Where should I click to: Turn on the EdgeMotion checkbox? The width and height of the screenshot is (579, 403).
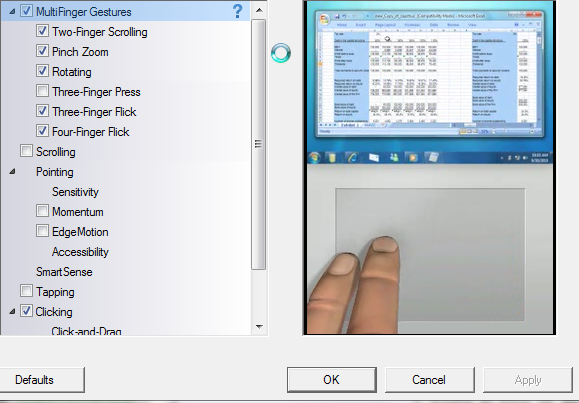tap(42, 230)
